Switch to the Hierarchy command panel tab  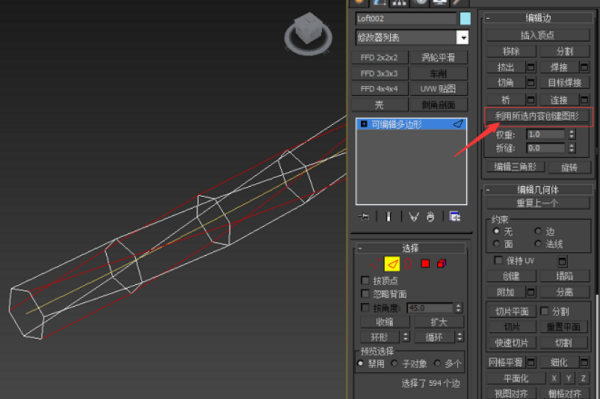tap(399, 3)
